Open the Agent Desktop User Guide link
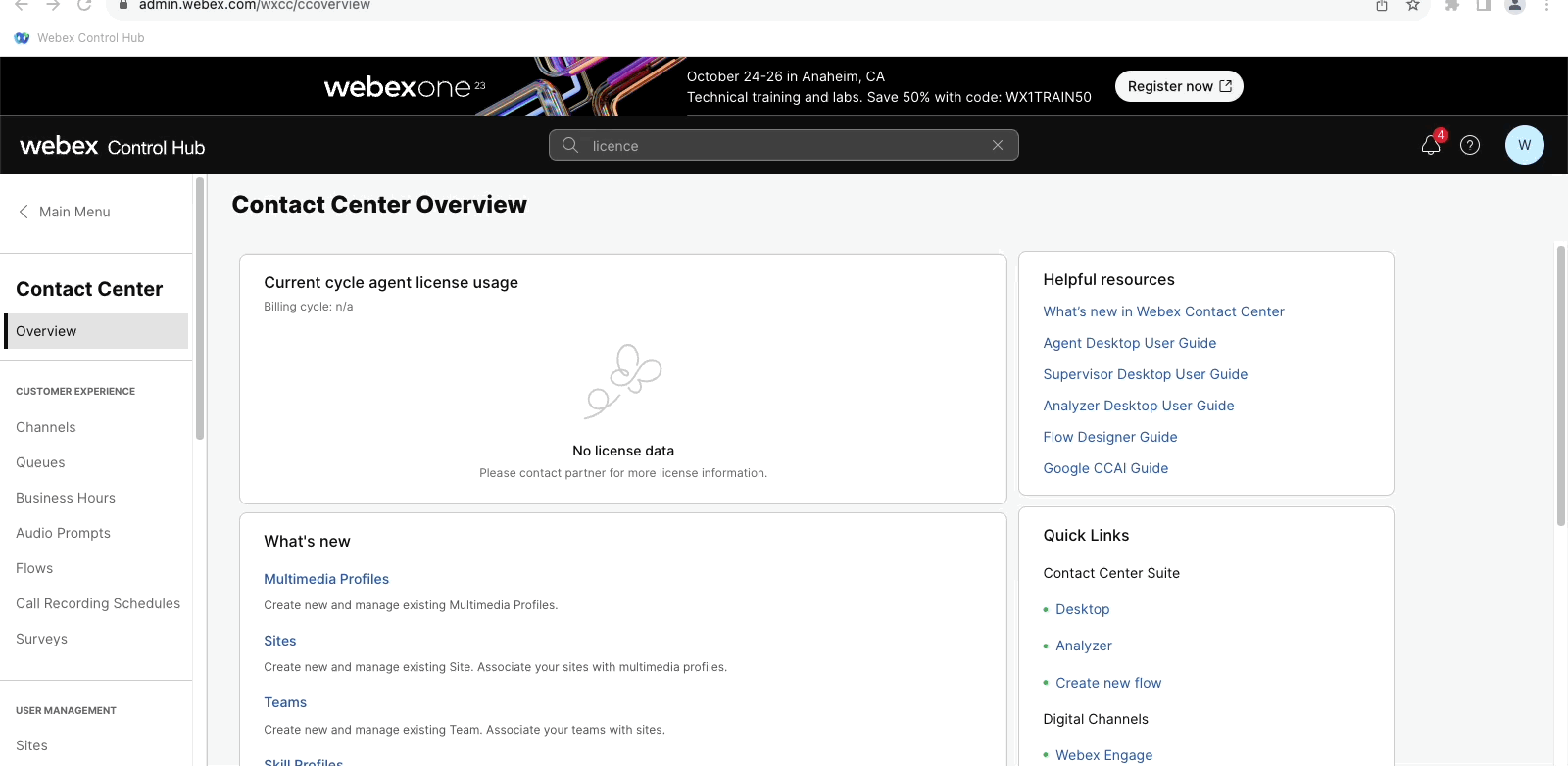Screen dimensions: 1568x766 coord(1129,343)
